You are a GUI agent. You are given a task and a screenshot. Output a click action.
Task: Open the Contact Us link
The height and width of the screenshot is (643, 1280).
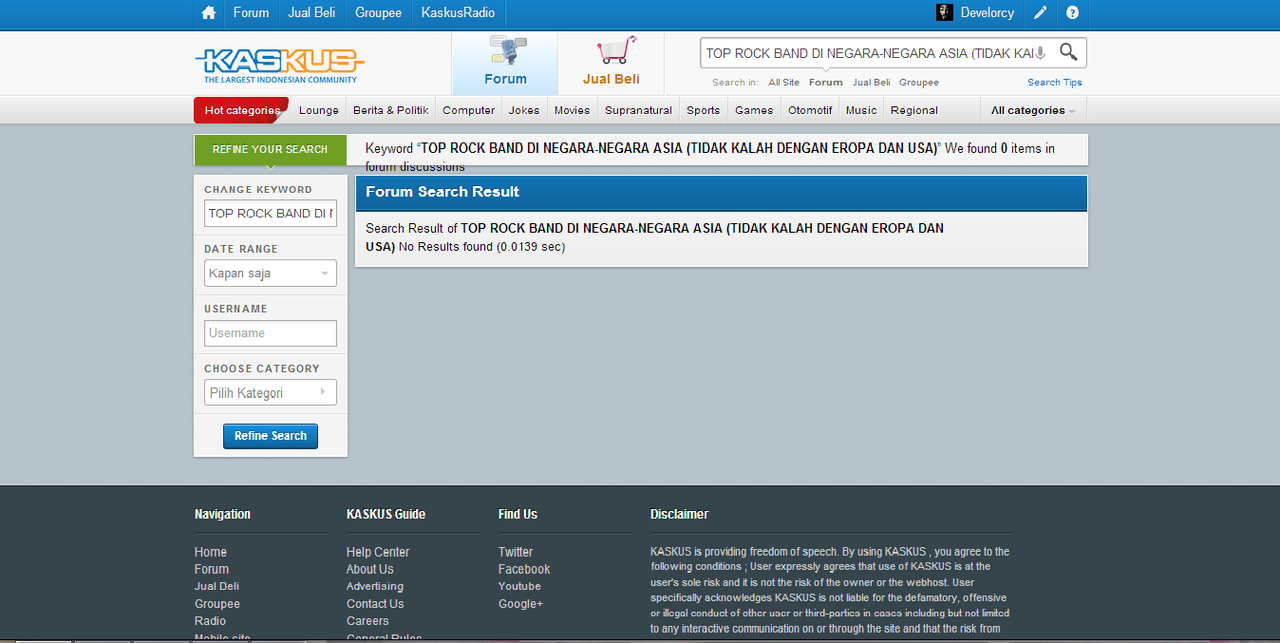[375, 604]
